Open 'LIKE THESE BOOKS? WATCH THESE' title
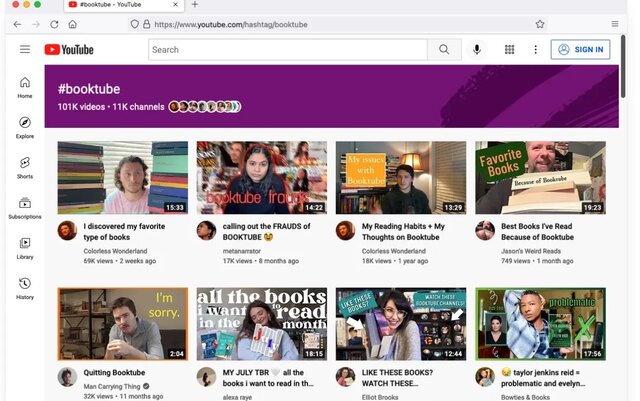 tap(398, 378)
